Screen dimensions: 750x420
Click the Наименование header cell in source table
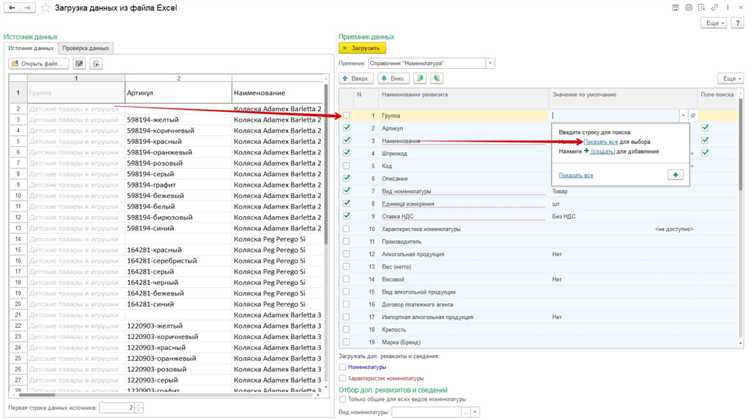pyautogui.click(x=277, y=93)
